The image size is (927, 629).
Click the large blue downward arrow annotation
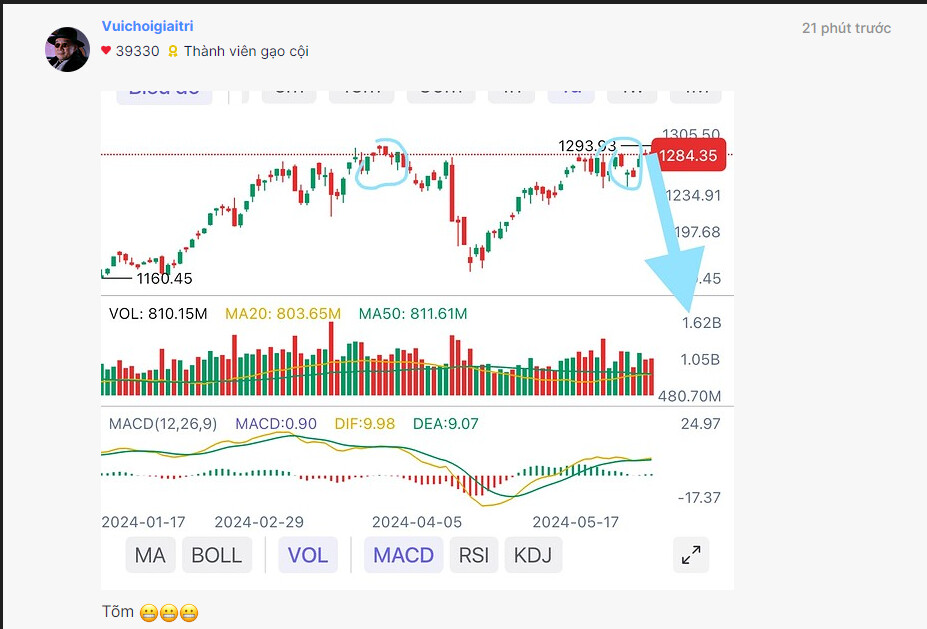(x=675, y=250)
